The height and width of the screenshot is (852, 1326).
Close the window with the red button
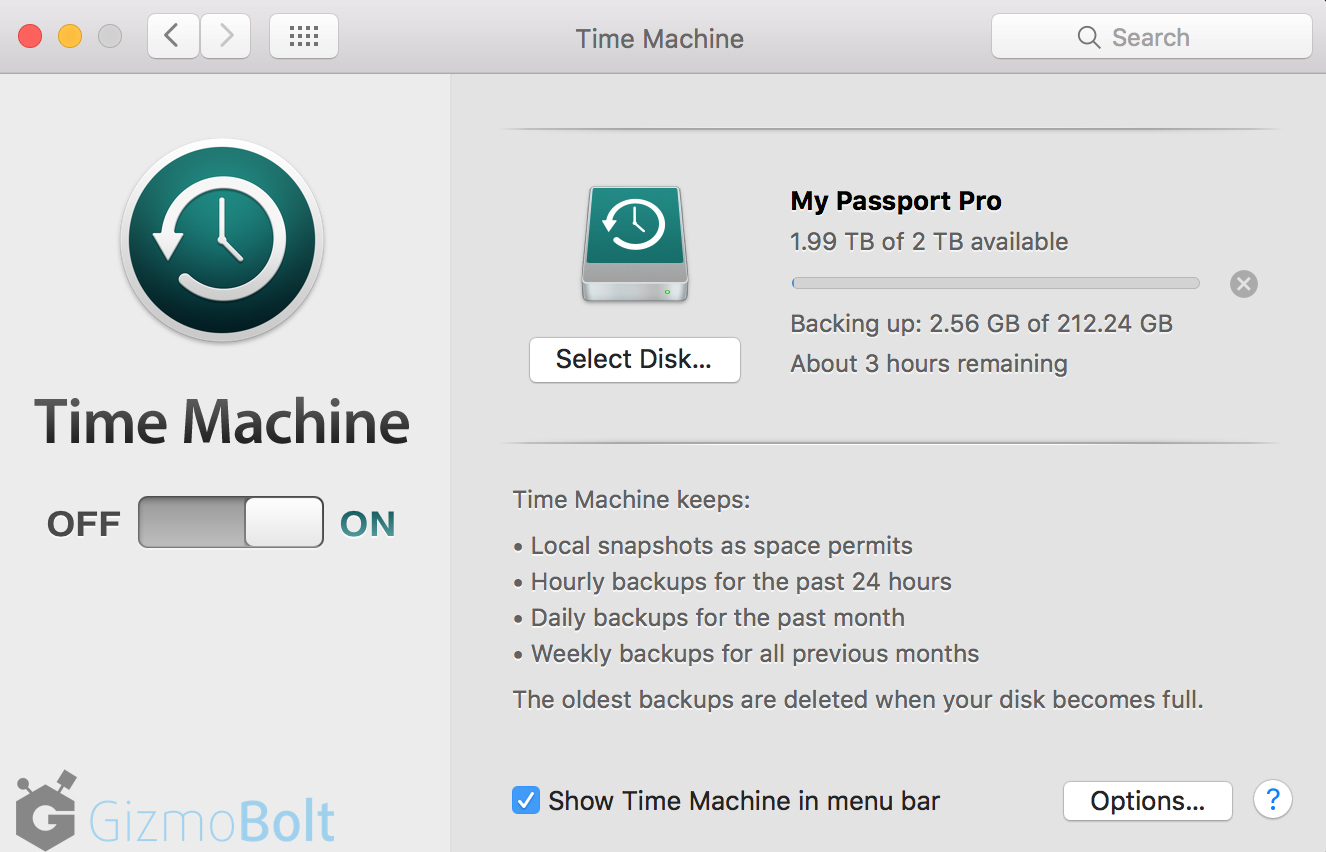pyautogui.click(x=30, y=37)
